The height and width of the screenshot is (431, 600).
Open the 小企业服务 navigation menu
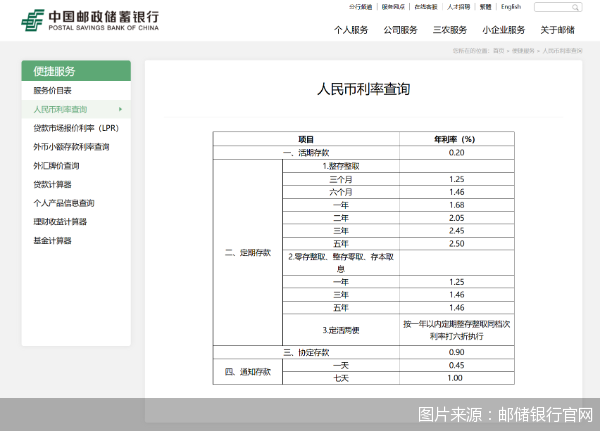tap(504, 30)
